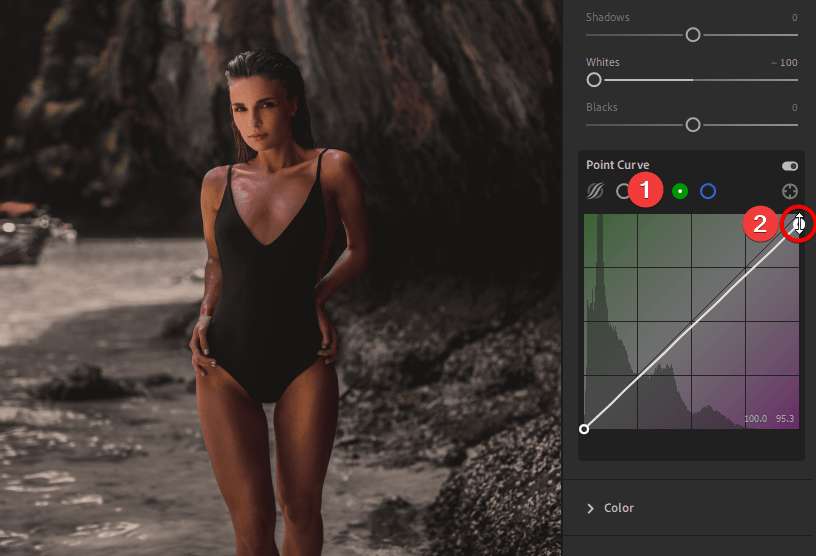Click the curve input value 100.0
816x556 pixels.
(755, 419)
